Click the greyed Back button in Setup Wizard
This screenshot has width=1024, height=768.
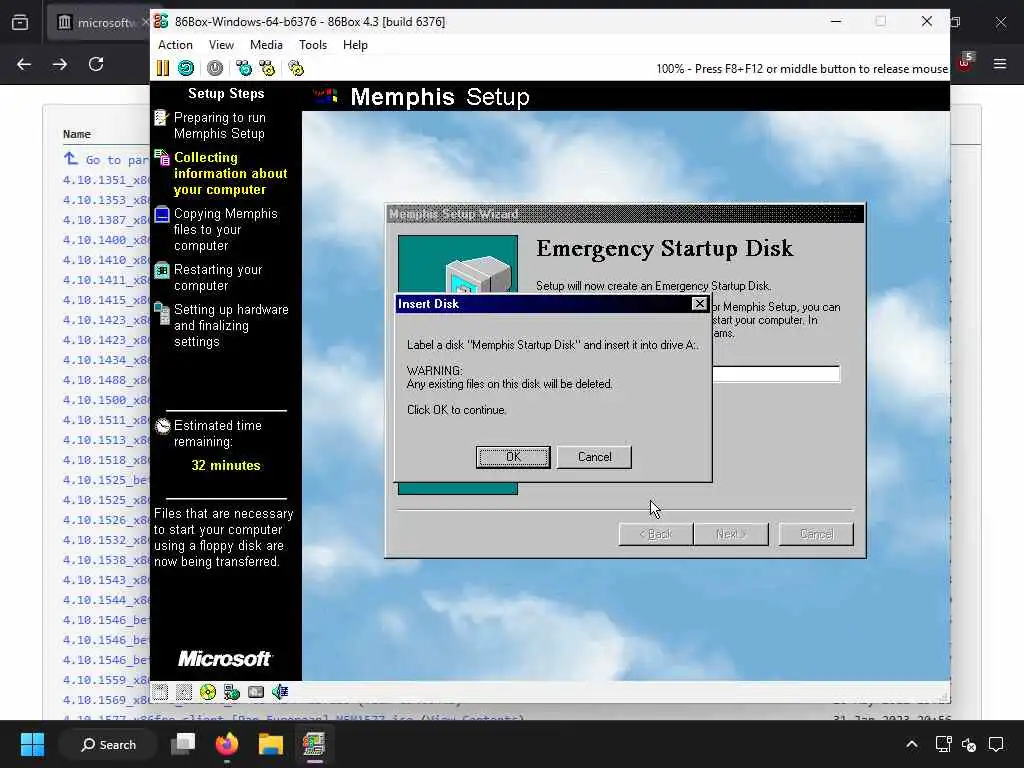(656, 534)
